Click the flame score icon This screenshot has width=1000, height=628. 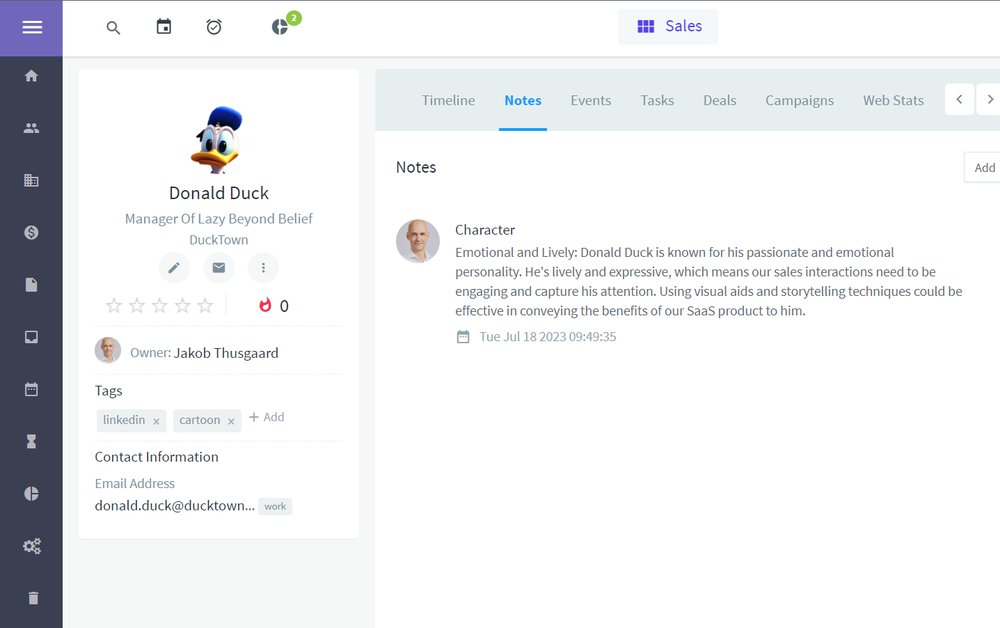point(265,305)
